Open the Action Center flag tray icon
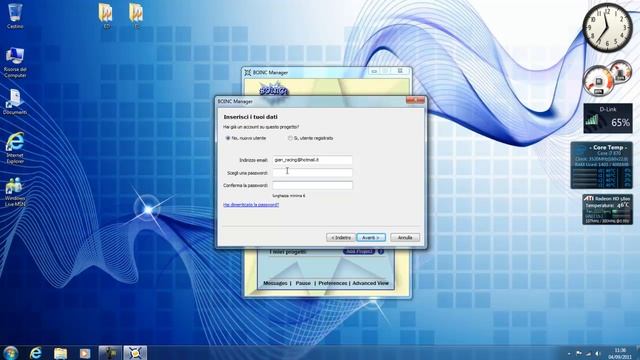 [579, 353]
